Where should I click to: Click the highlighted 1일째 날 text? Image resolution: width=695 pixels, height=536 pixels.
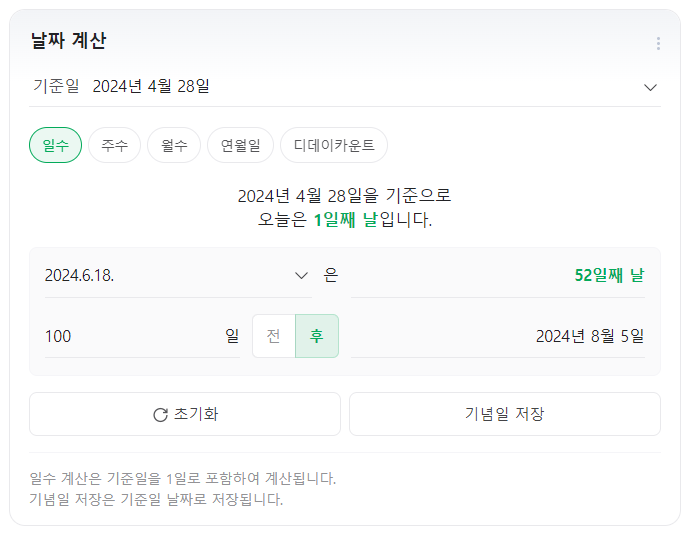point(346,220)
